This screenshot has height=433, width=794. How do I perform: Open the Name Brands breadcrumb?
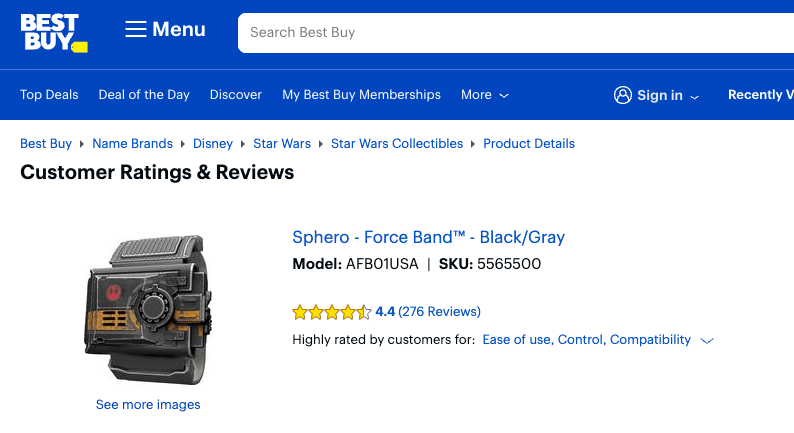pos(132,144)
